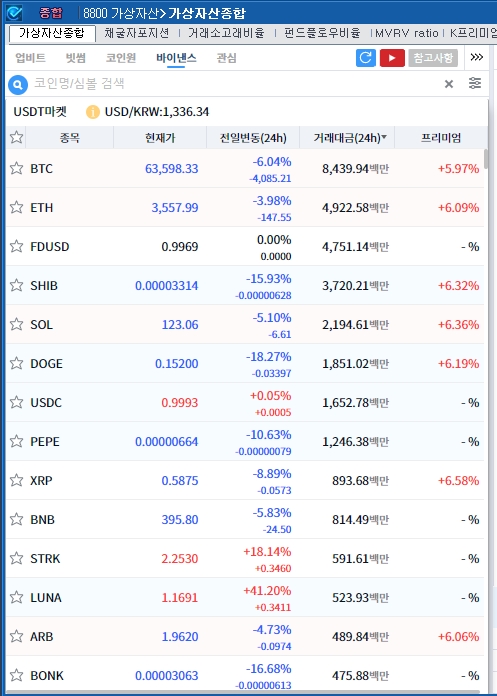Favorite BTC with its star
The height and width of the screenshot is (696, 497).
(x=16, y=168)
